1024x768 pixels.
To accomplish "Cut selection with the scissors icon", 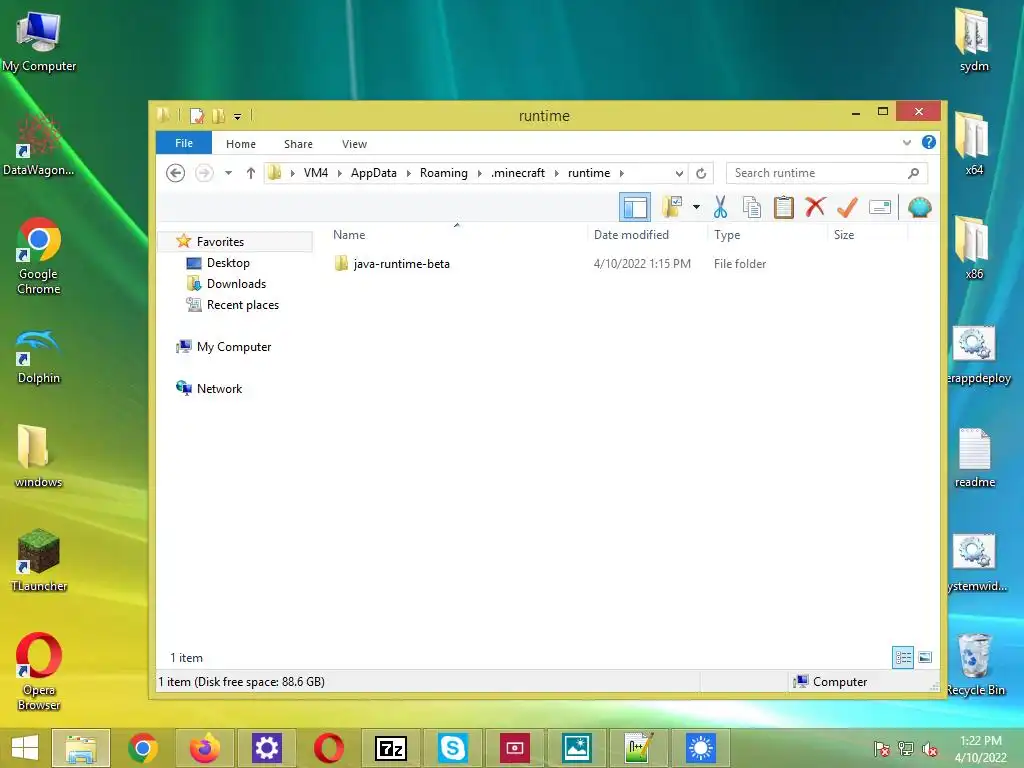I will (x=720, y=208).
